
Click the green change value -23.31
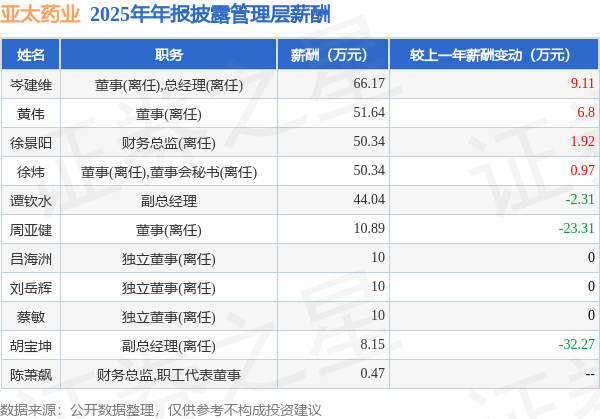(x=577, y=228)
